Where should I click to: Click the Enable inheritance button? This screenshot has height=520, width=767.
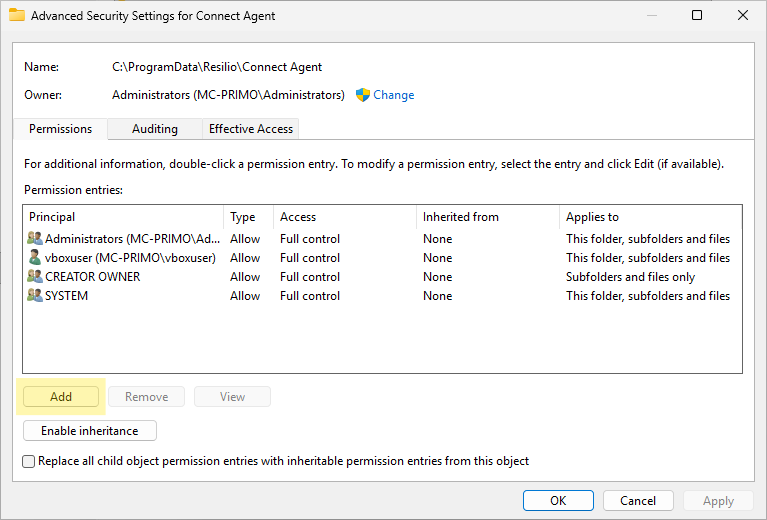coord(89,431)
